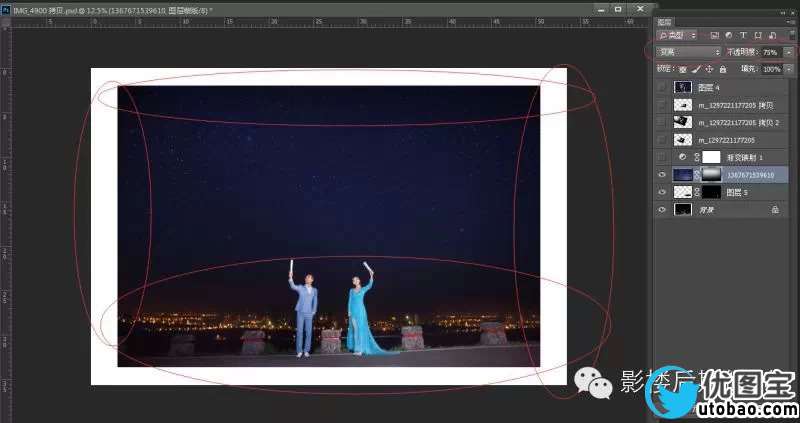Image resolution: width=800 pixels, height=423 pixels.
Task: Select 图层 5 layer thumbnail
Action: (x=683, y=192)
